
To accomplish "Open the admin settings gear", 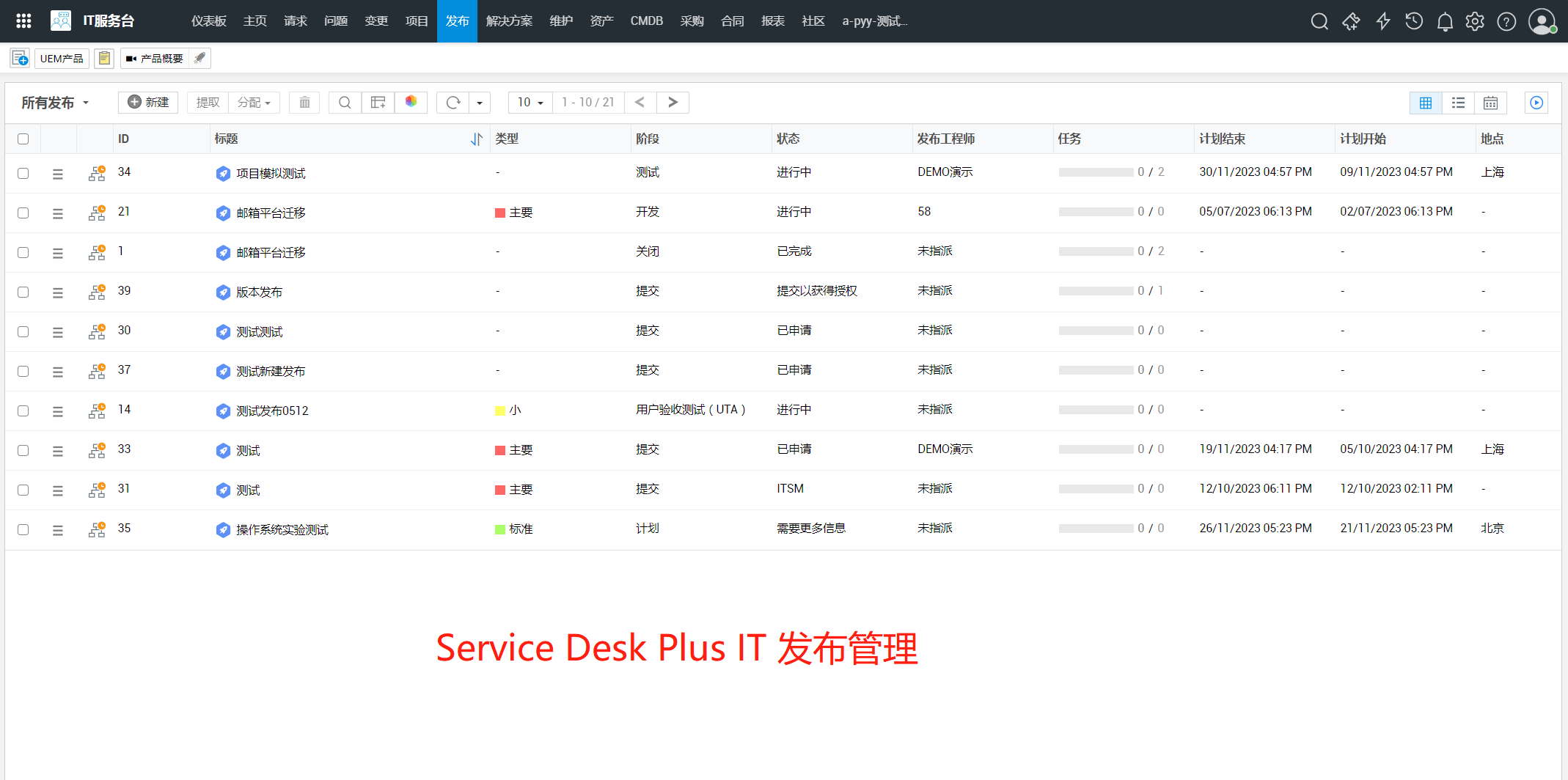I will 1475,21.
